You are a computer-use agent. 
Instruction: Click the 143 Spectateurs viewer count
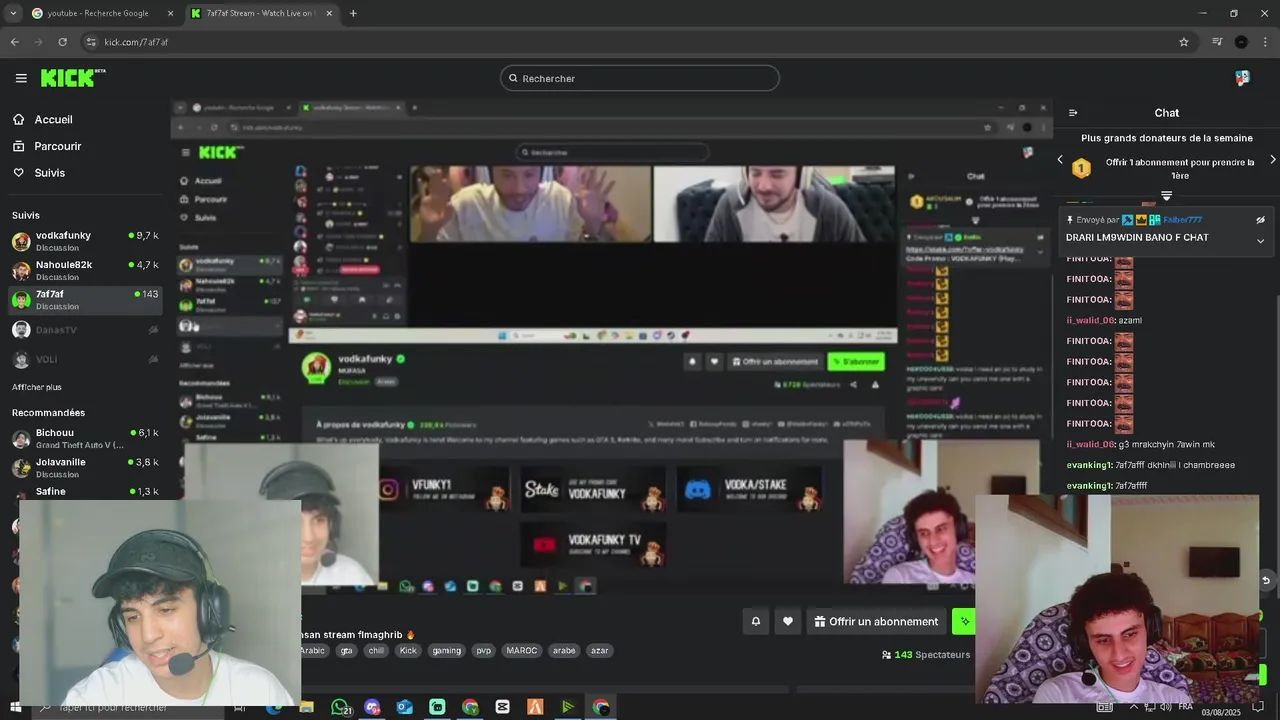pos(926,655)
